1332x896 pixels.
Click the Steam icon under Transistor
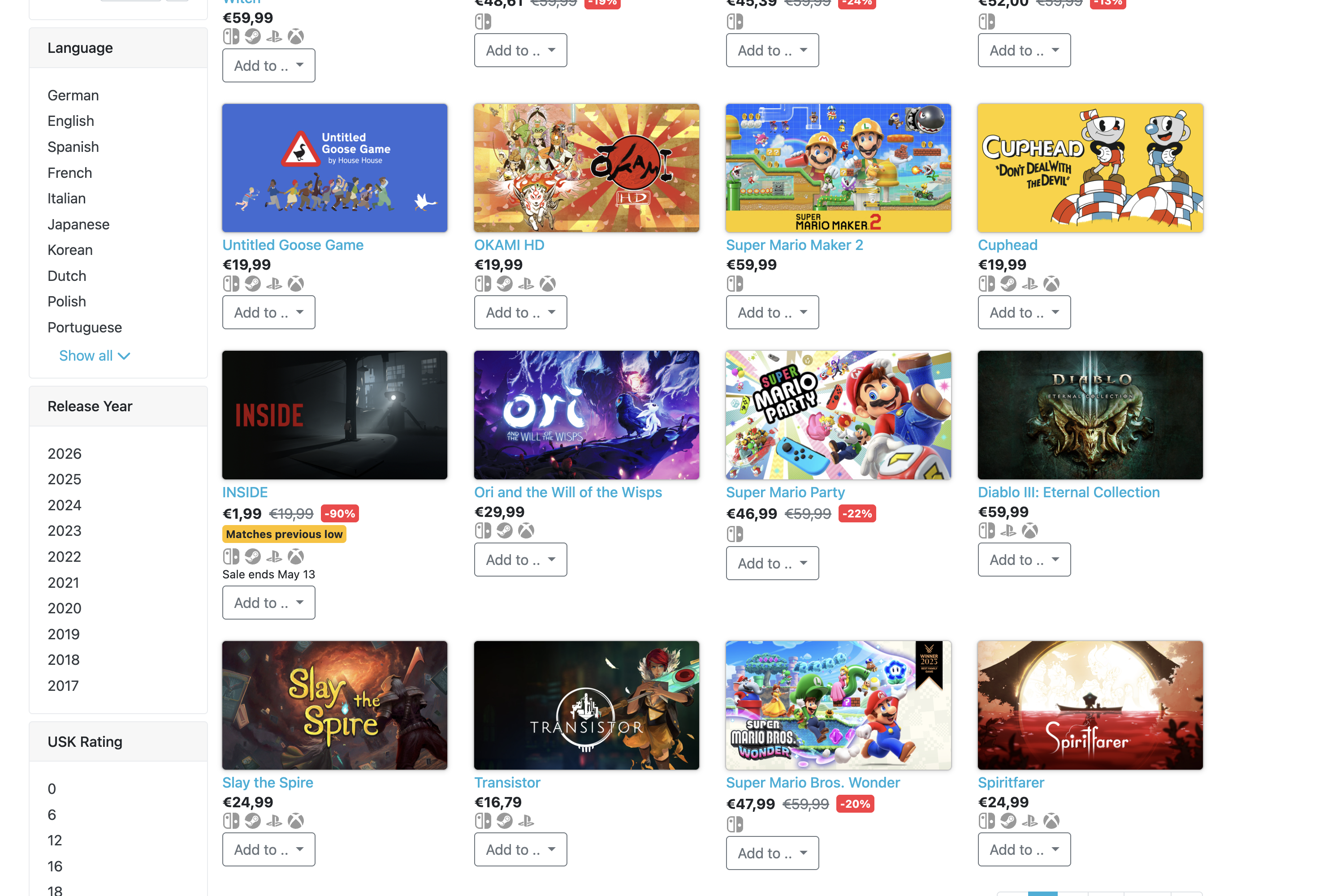[x=504, y=821]
